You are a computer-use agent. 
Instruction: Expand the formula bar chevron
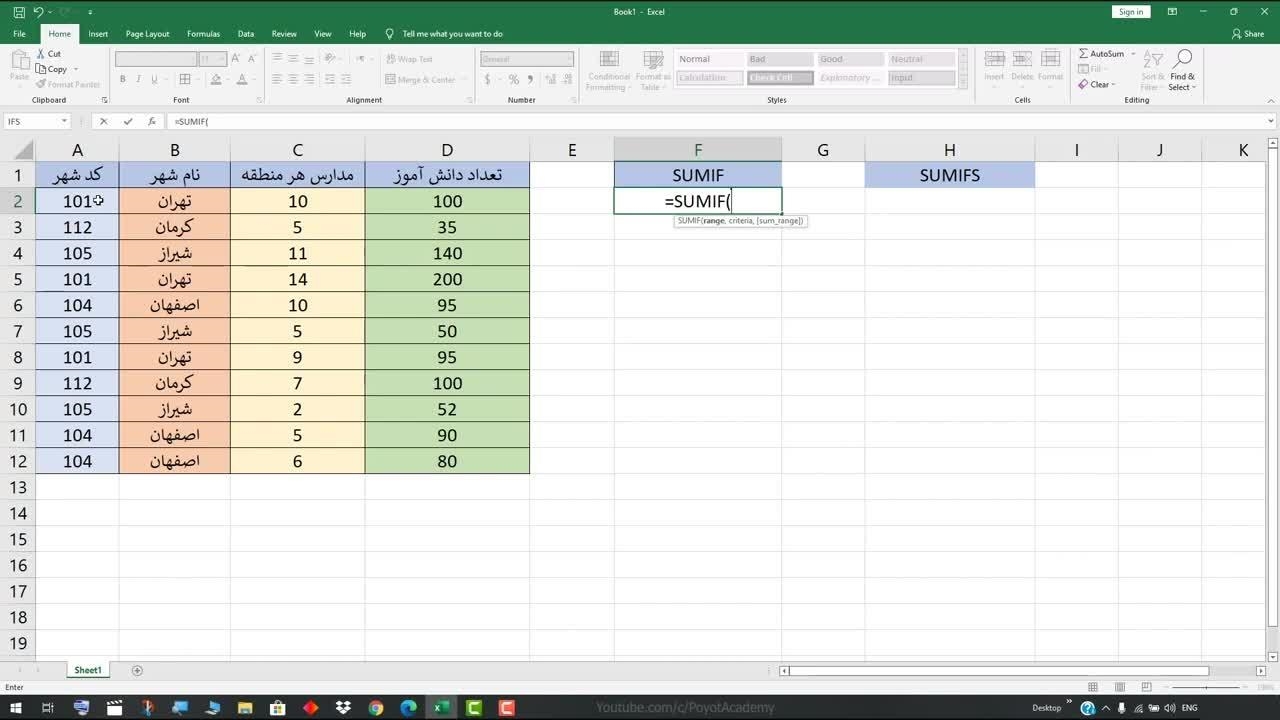click(1271, 121)
